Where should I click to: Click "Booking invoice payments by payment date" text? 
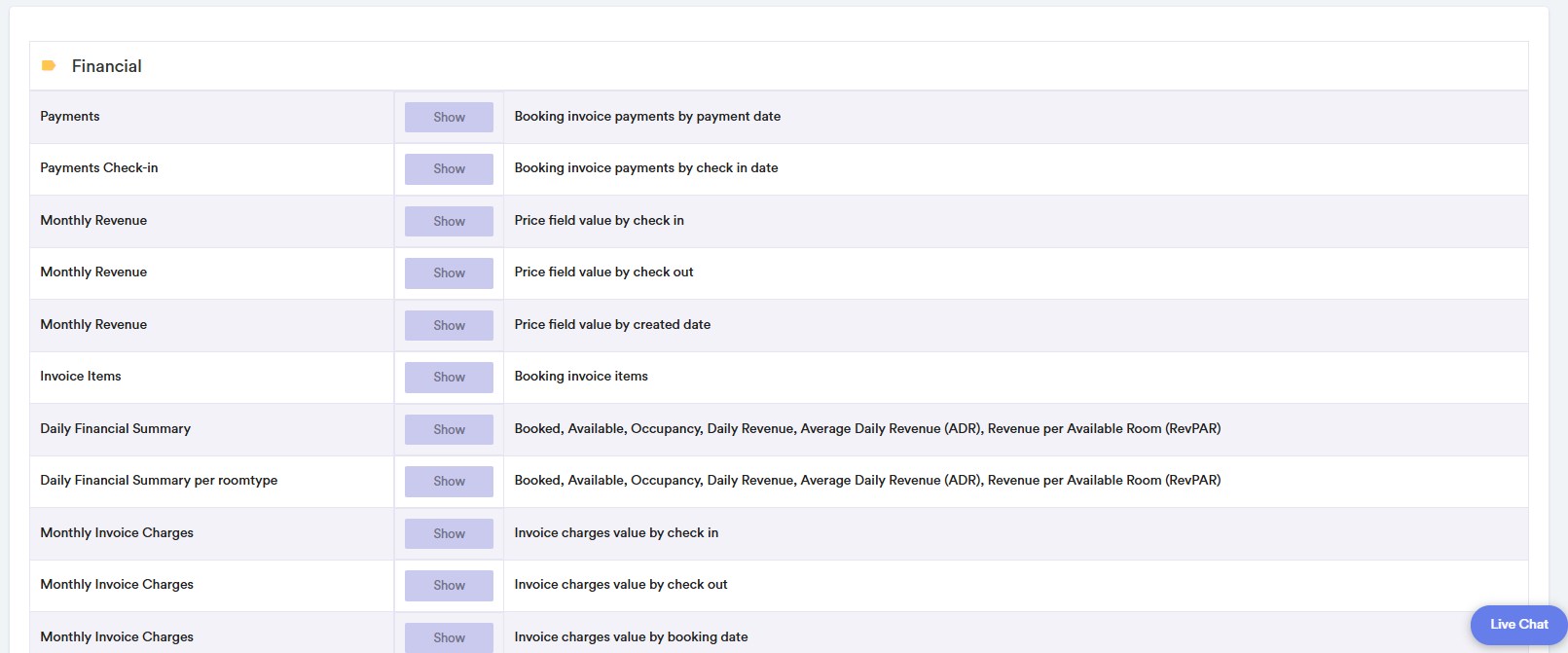pos(647,116)
